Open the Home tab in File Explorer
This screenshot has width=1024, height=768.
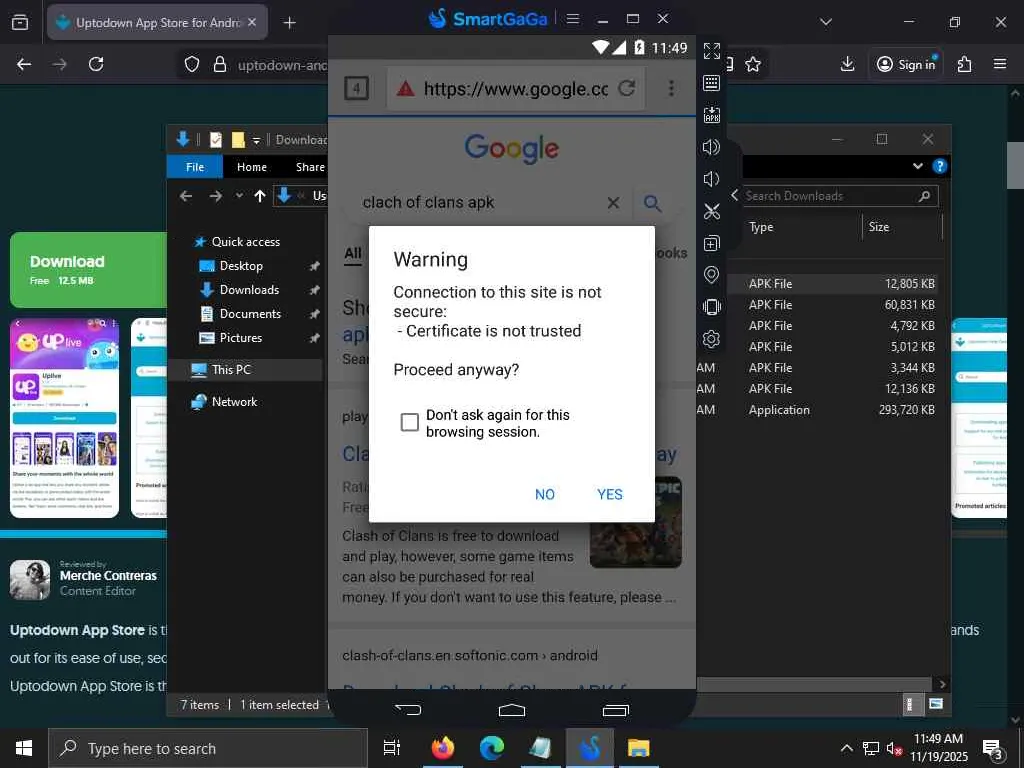(x=251, y=167)
